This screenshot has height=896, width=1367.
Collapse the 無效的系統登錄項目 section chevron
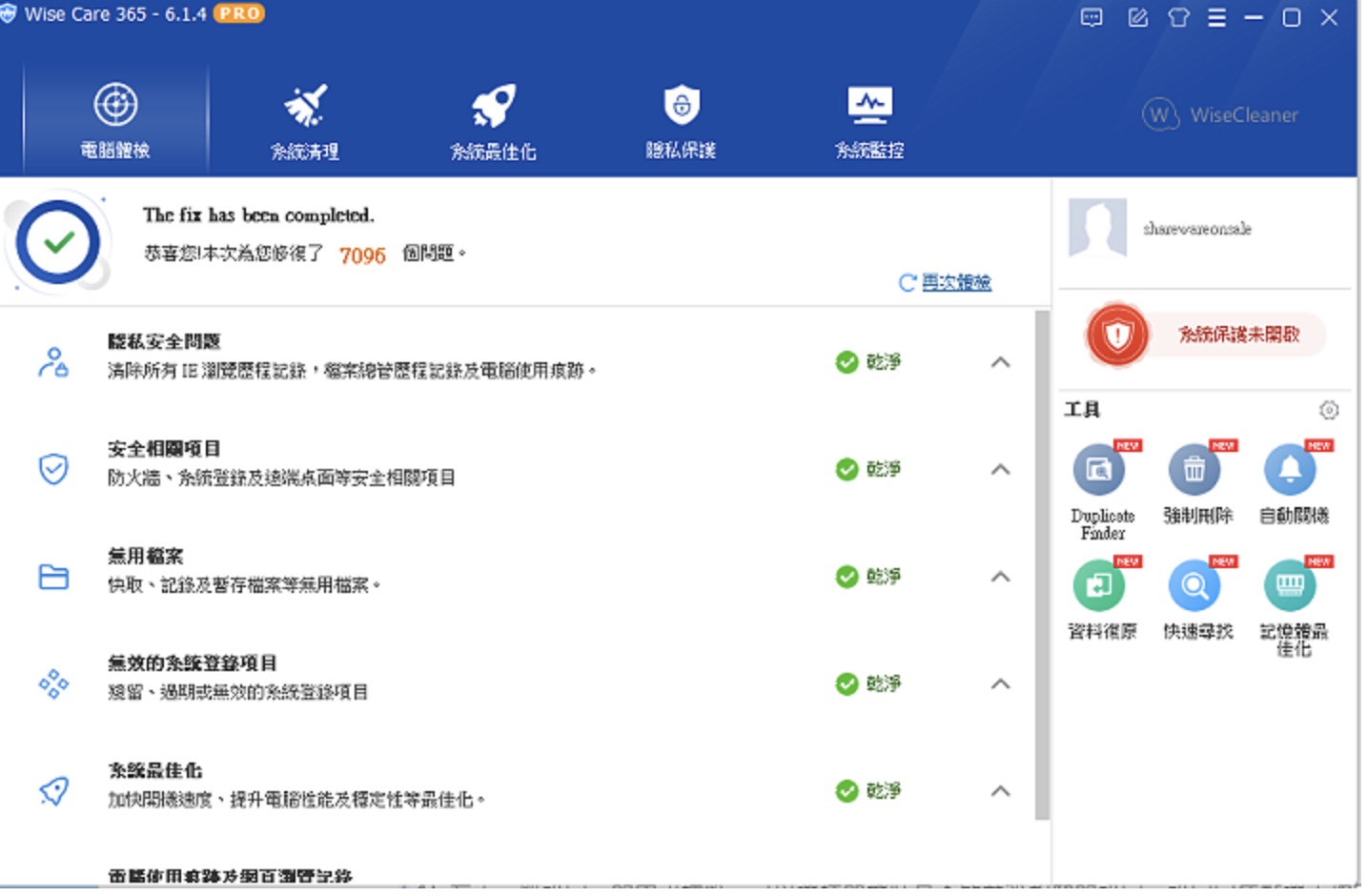[1000, 683]
